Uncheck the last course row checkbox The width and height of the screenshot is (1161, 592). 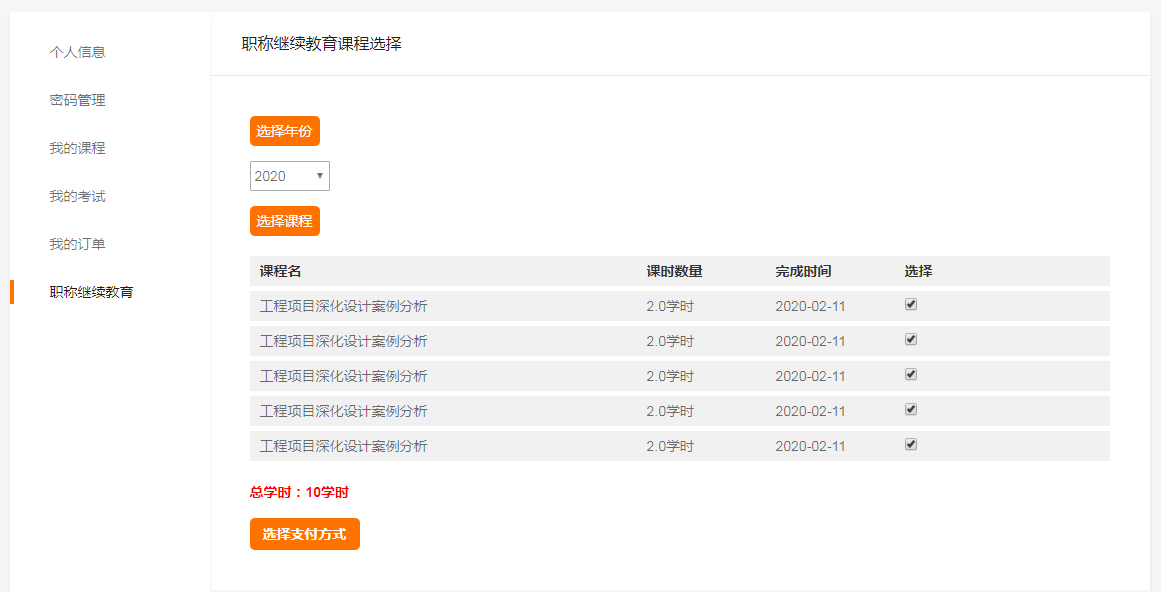click(x=911, y=445)
